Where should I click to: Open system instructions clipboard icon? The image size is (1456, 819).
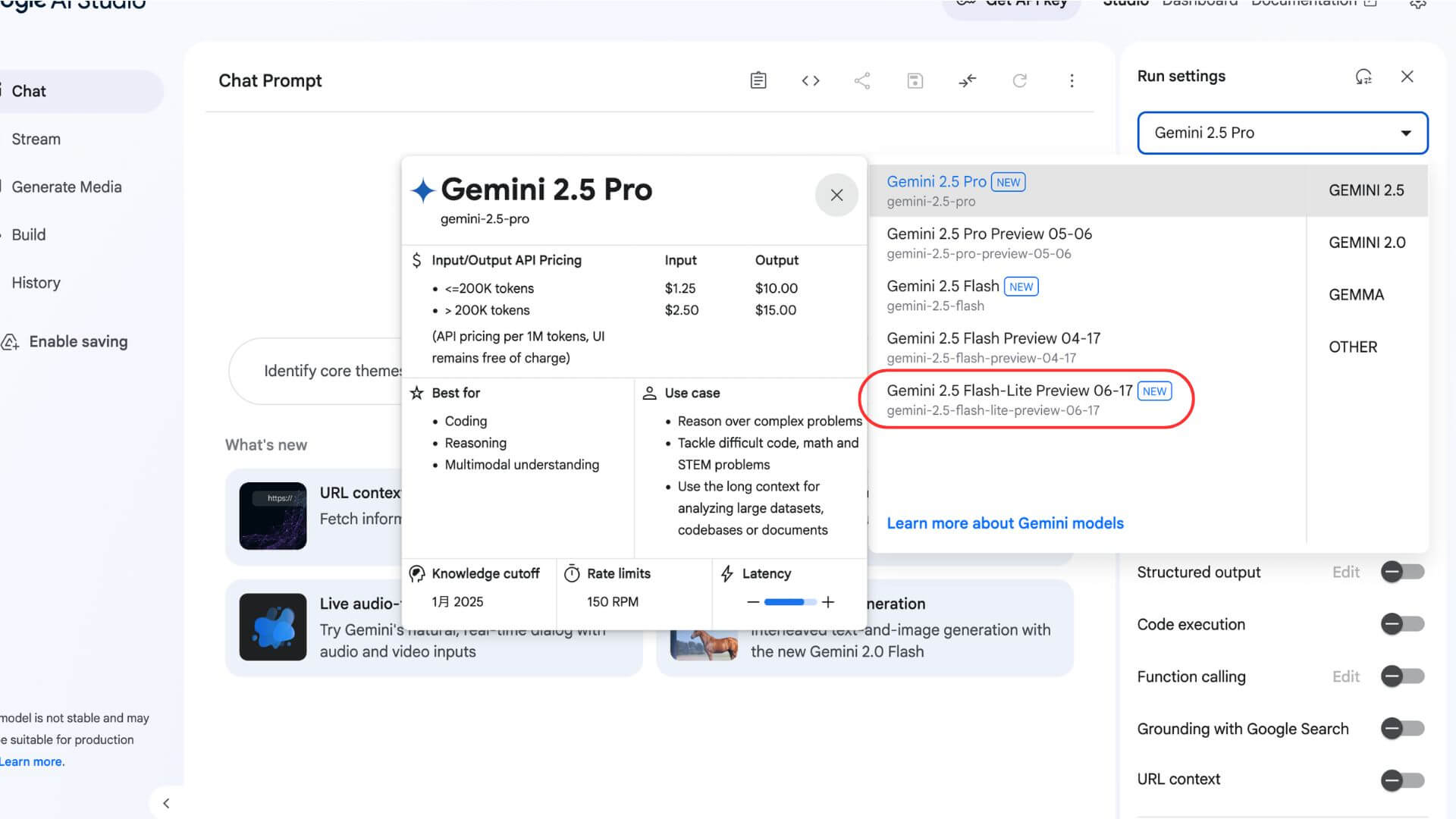pos(758,80)
